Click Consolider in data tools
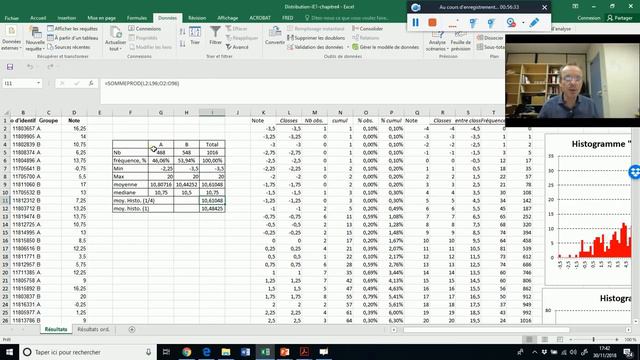Screen dimensions: 640x360 tap(368, 29)
